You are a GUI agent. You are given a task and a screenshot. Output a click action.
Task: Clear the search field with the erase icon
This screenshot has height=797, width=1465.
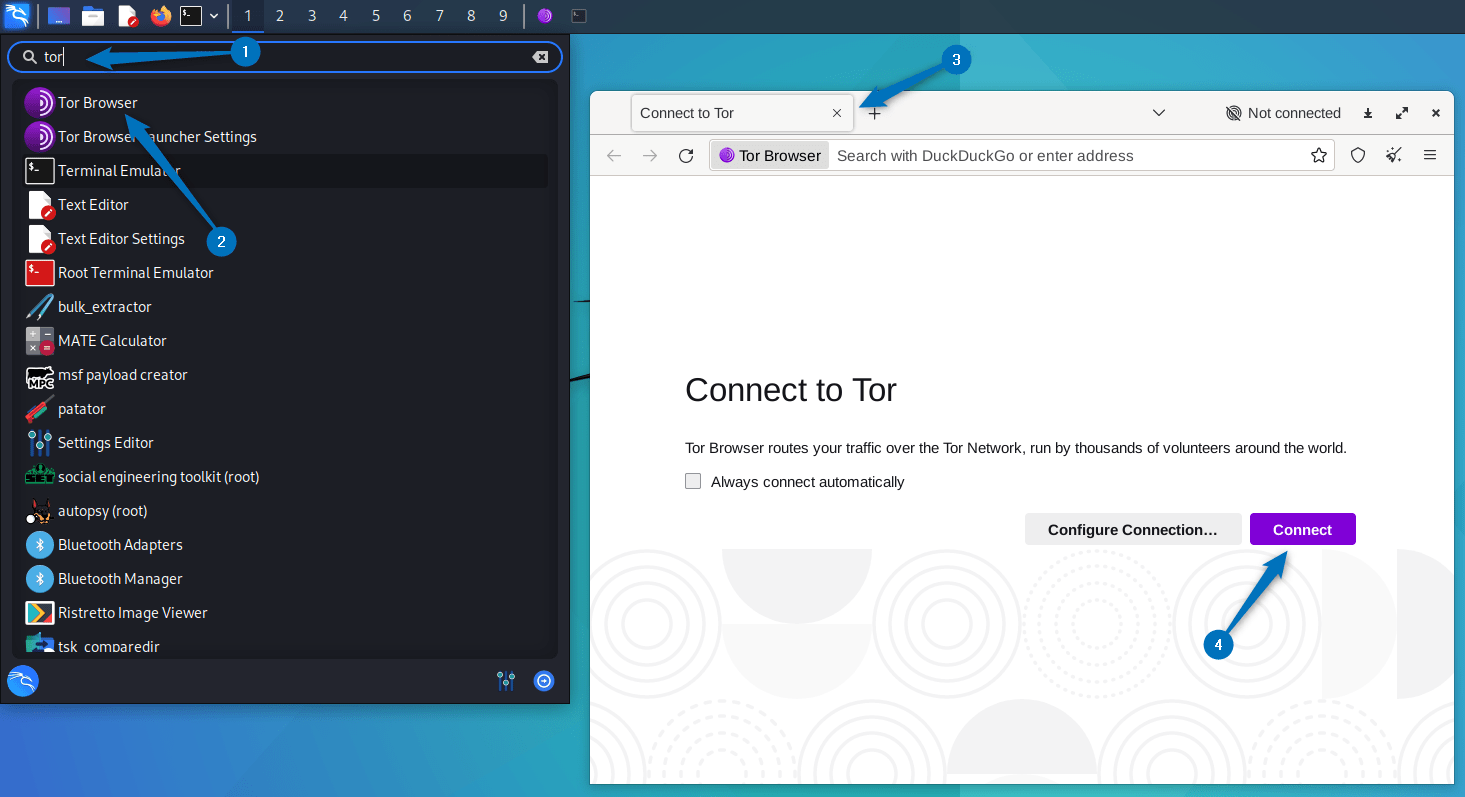[541, 56]
